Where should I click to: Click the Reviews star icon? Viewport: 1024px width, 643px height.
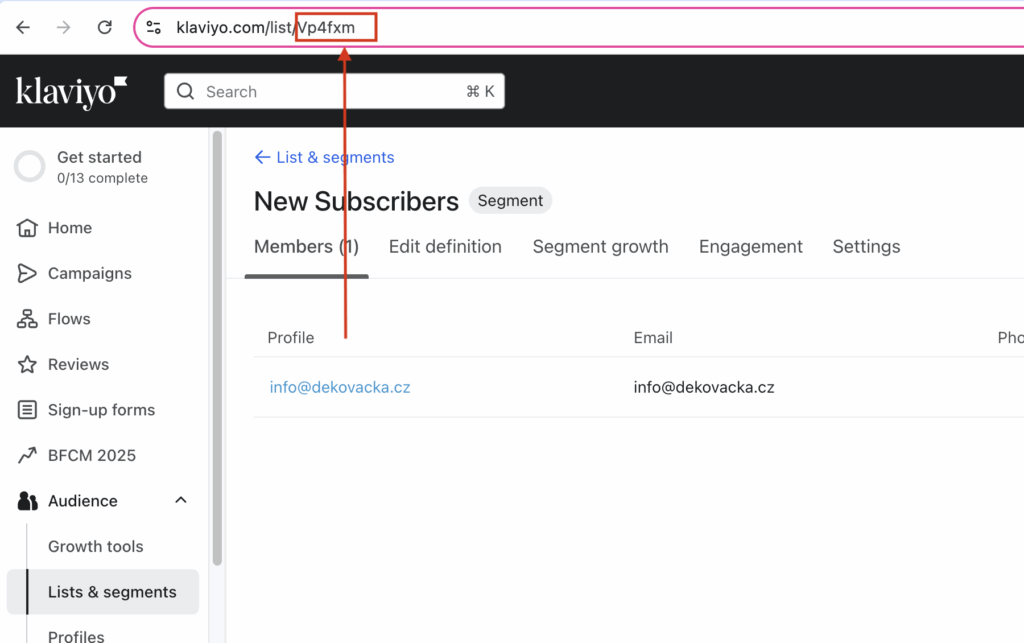point(27,364)
